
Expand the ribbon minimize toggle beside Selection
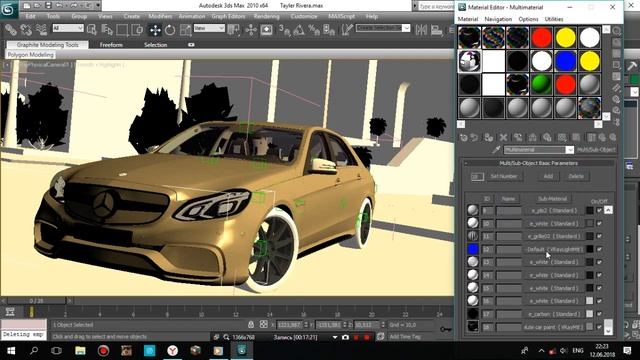click(x=191, y=44)
